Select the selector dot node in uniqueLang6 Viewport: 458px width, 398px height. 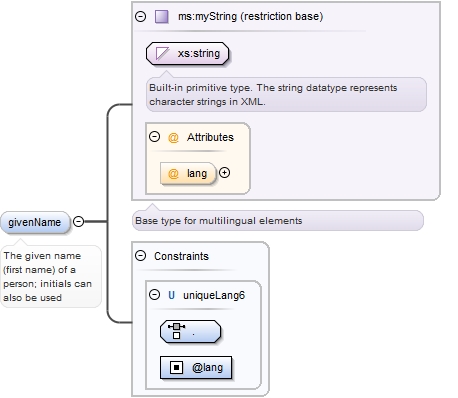[x=190, y=331]
